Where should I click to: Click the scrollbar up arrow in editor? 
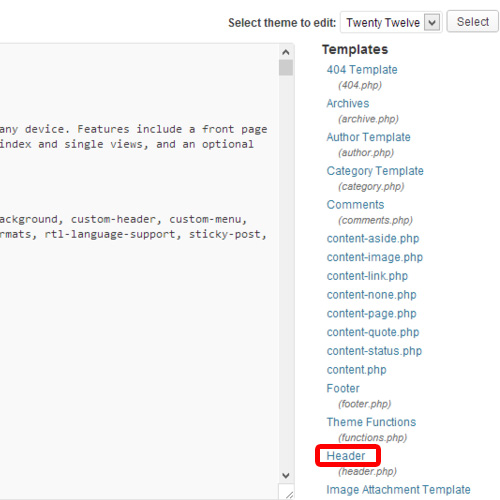[286, 52]
